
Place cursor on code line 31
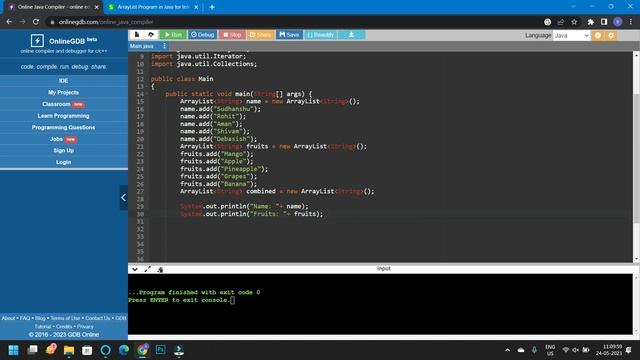coord(390,222)
